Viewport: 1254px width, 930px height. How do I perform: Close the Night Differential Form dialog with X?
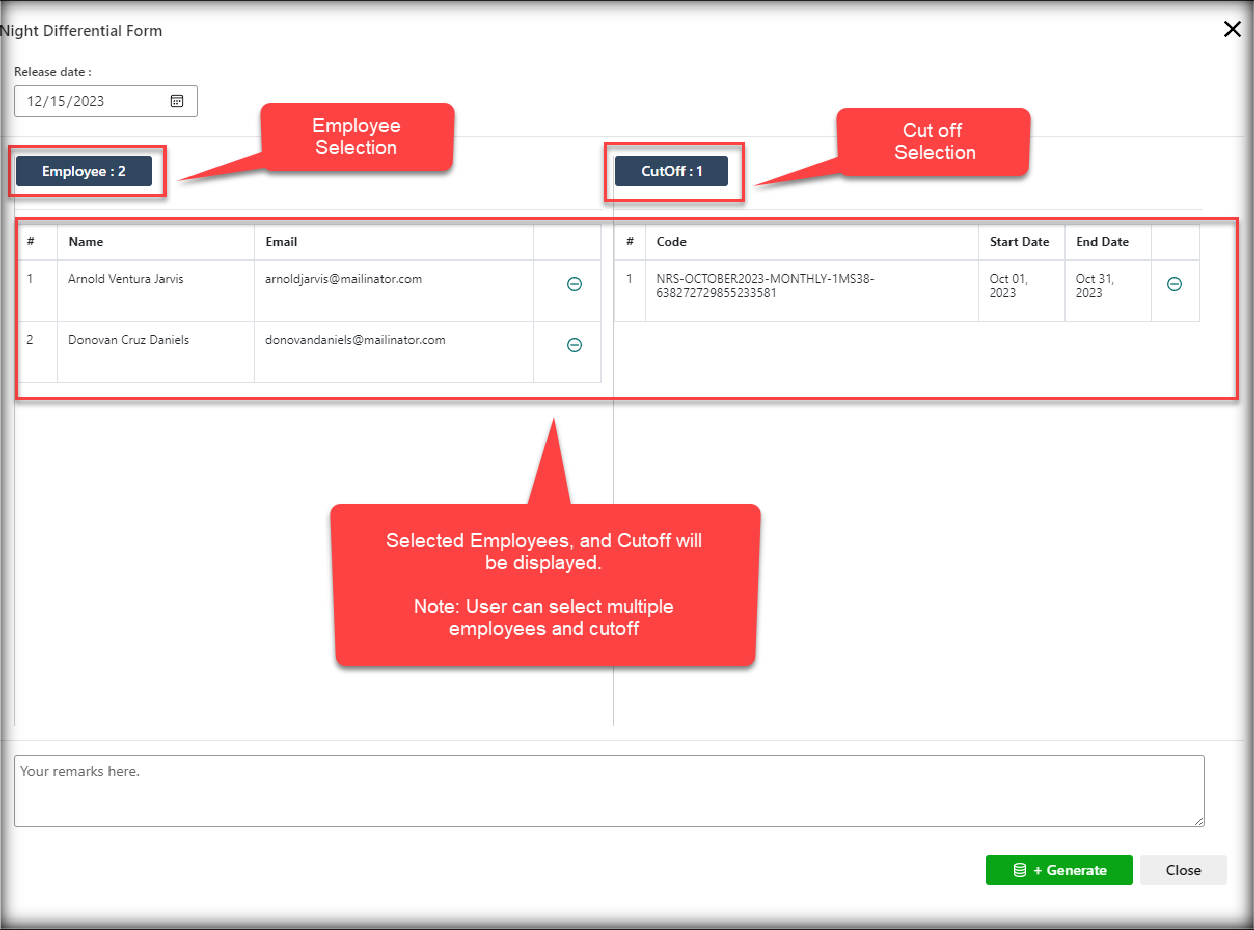pos(1232,29)
